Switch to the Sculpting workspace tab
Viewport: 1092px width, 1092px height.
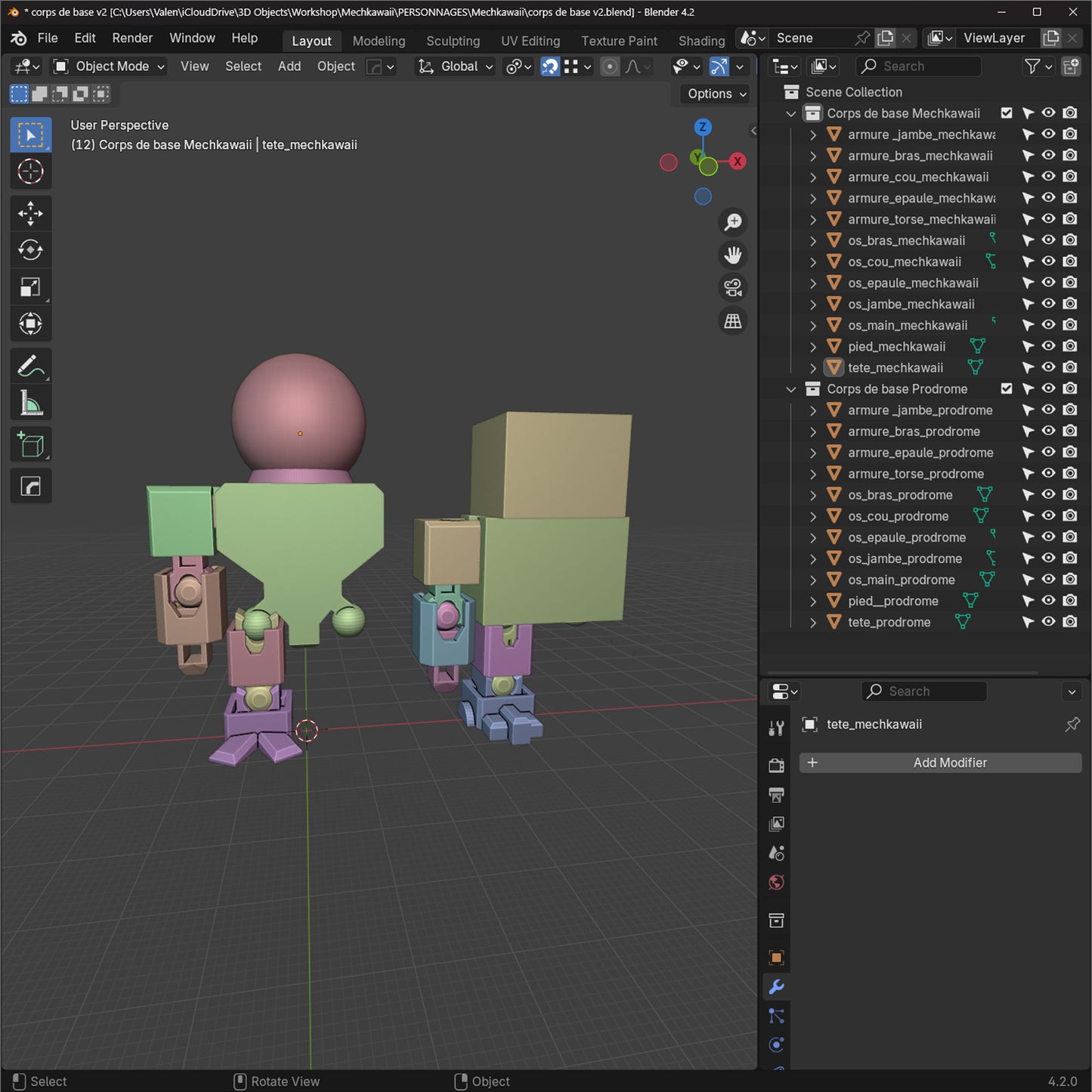(x=453, y=41)
